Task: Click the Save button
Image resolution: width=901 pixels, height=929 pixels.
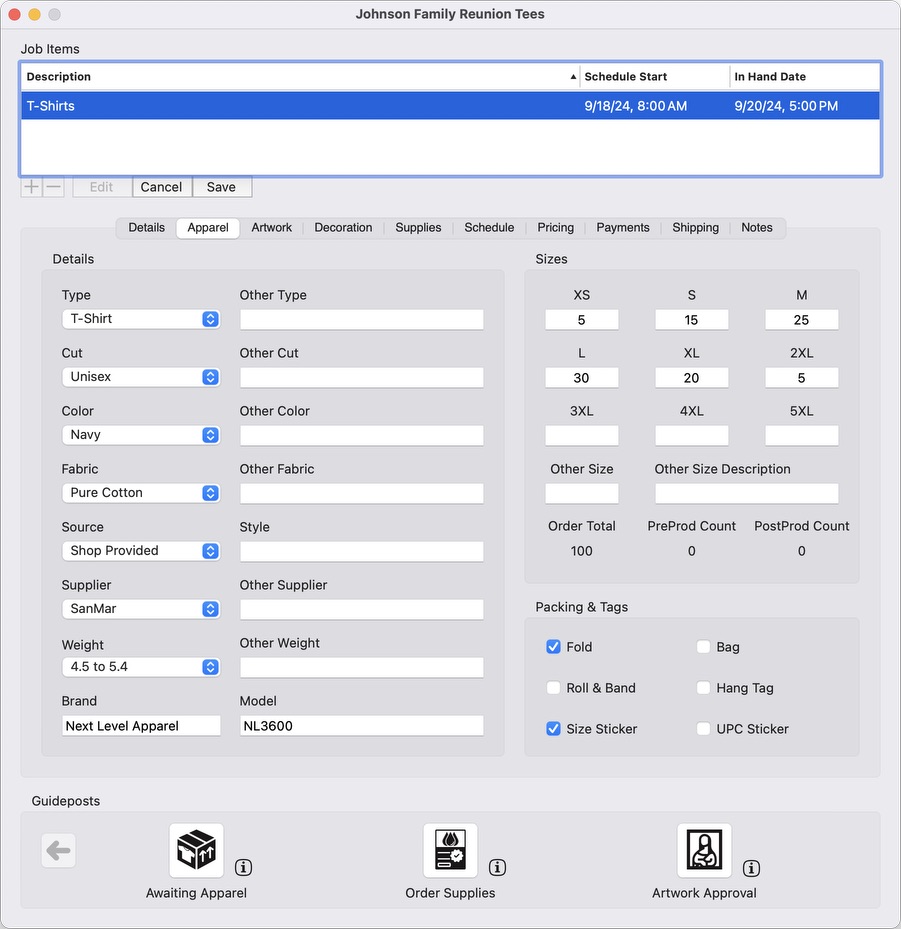Action: [221, 187]
